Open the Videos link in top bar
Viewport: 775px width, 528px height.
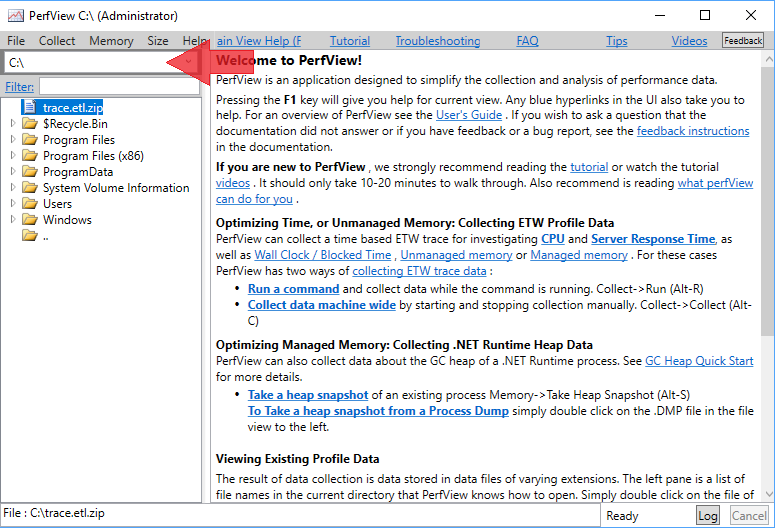pos(689,41)
